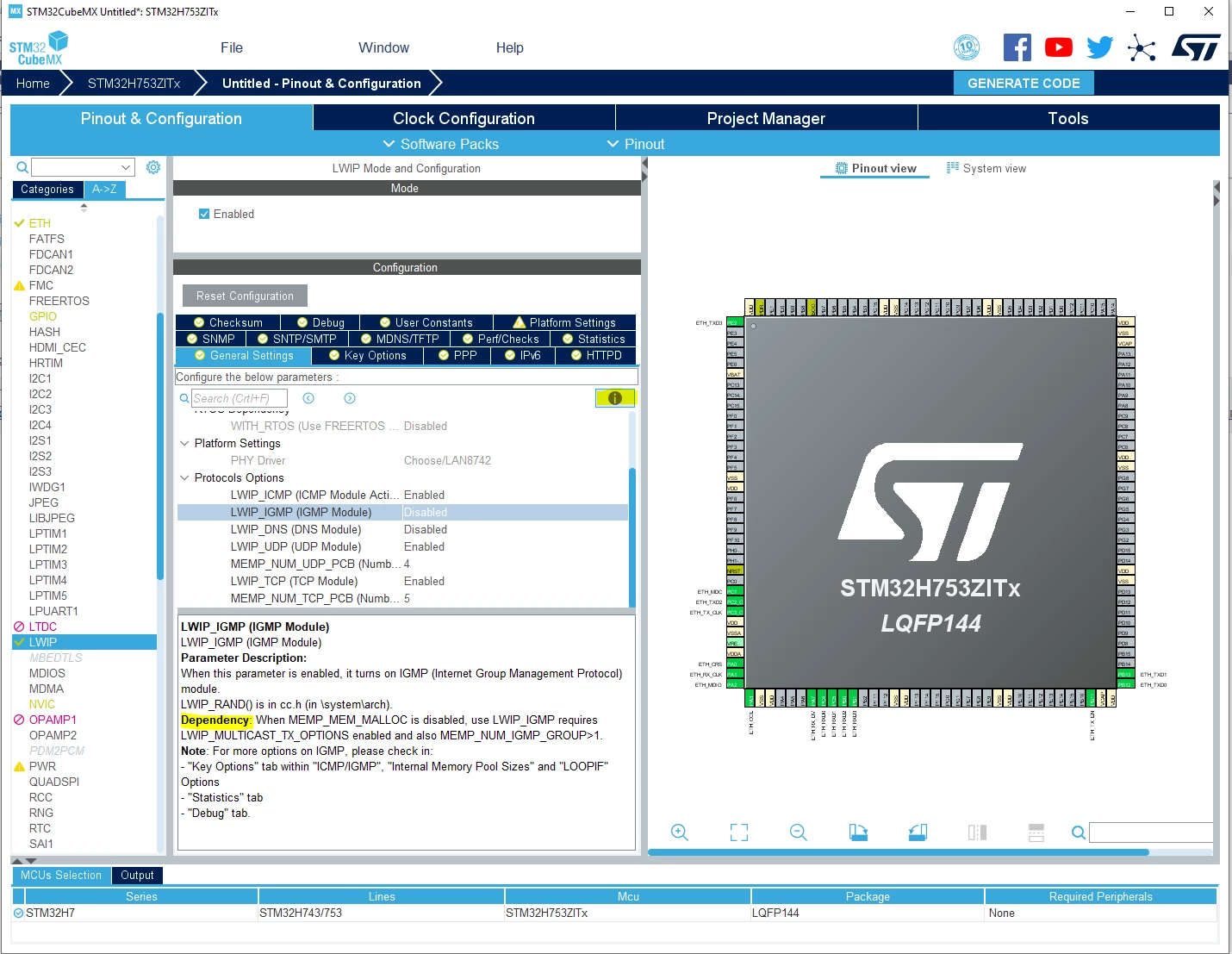Rotate the pinout view clockwise
The width and height of the screenshot is (1232, 954).
858,832
